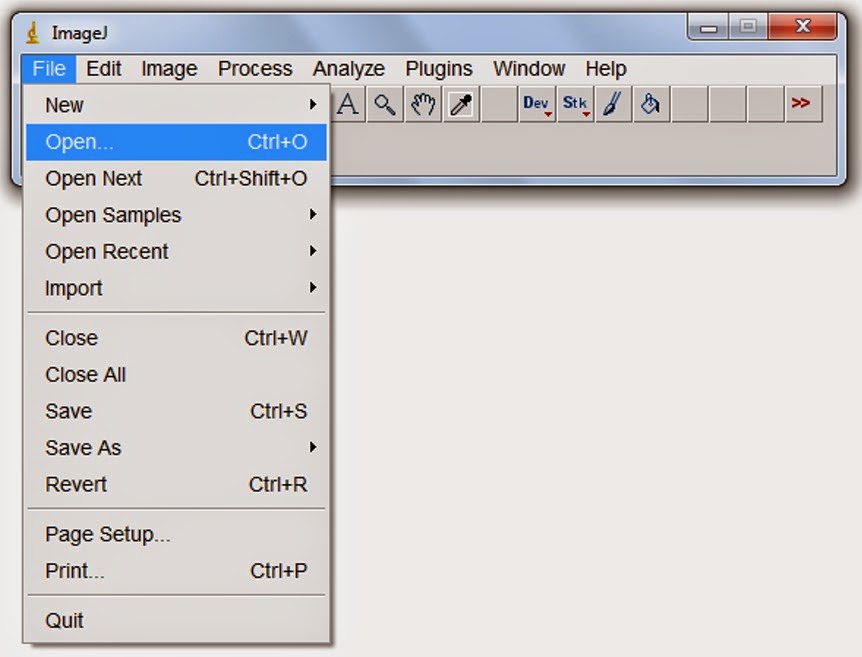Expand the Open Samples submenu
Screen dimensions: 862x657
(176, 215)
